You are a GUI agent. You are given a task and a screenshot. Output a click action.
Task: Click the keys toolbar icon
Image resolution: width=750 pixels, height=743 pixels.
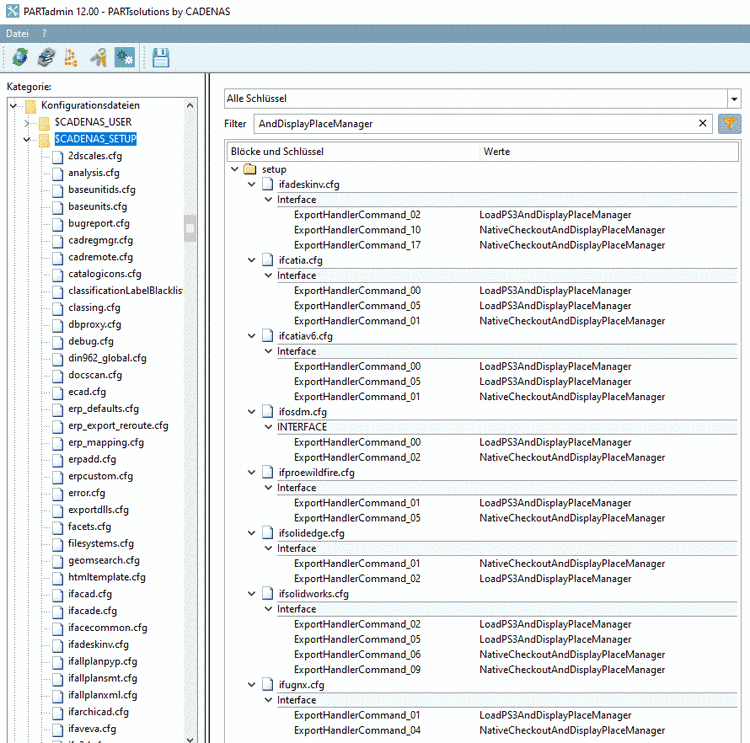(x=98, y=59)
